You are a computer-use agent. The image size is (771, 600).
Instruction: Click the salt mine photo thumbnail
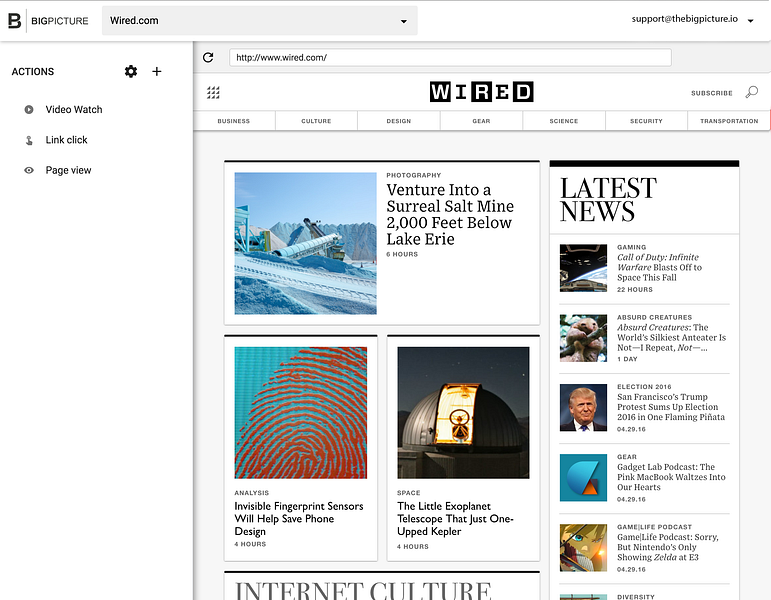click(x=305, y=243)
